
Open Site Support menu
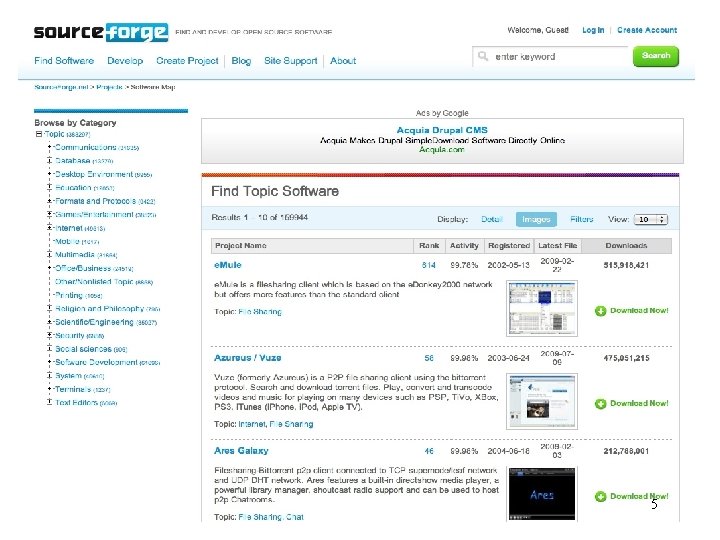pyautogui.click(x=291, y=61)
